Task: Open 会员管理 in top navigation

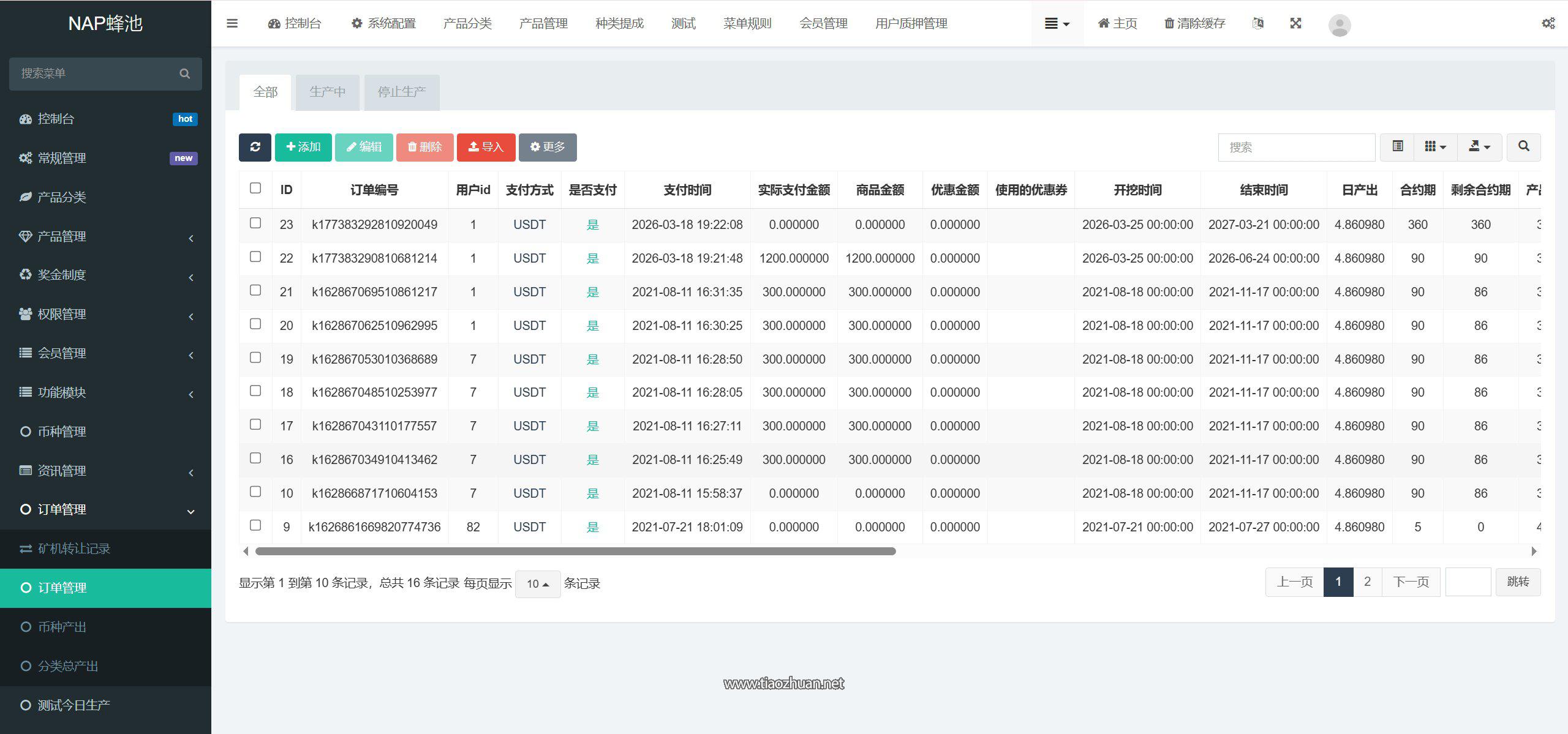Action: [823, 23]
